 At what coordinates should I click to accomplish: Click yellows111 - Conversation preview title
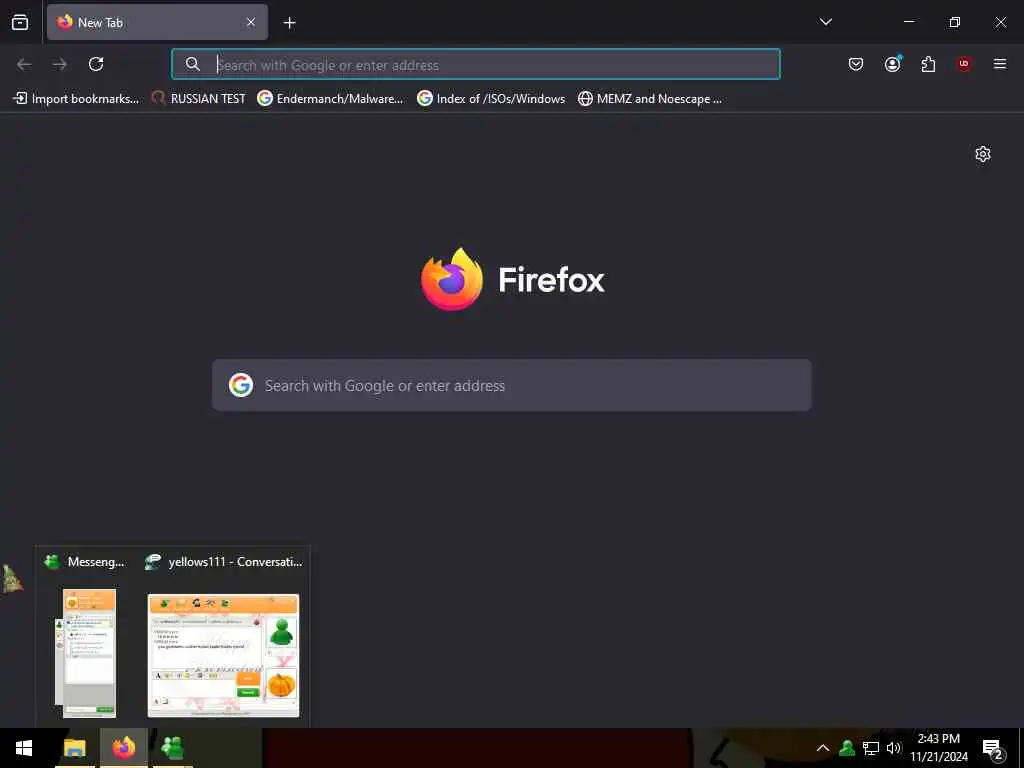tap(235, 562)
